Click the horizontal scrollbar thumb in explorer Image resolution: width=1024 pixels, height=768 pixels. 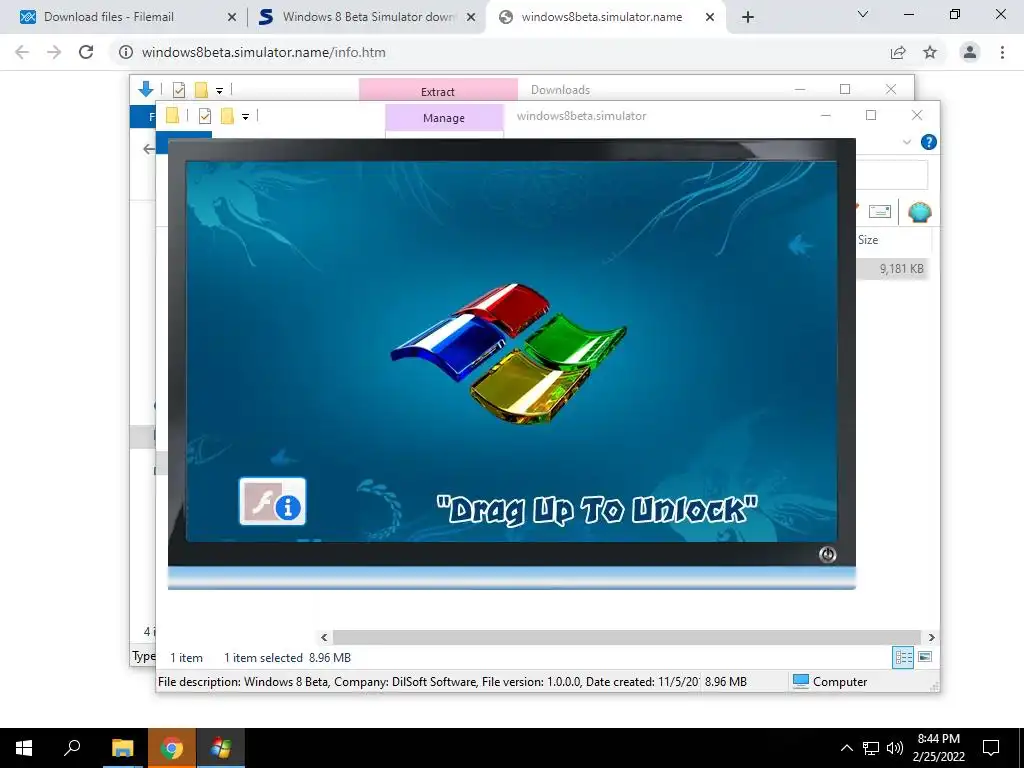[x=626, y=637]
